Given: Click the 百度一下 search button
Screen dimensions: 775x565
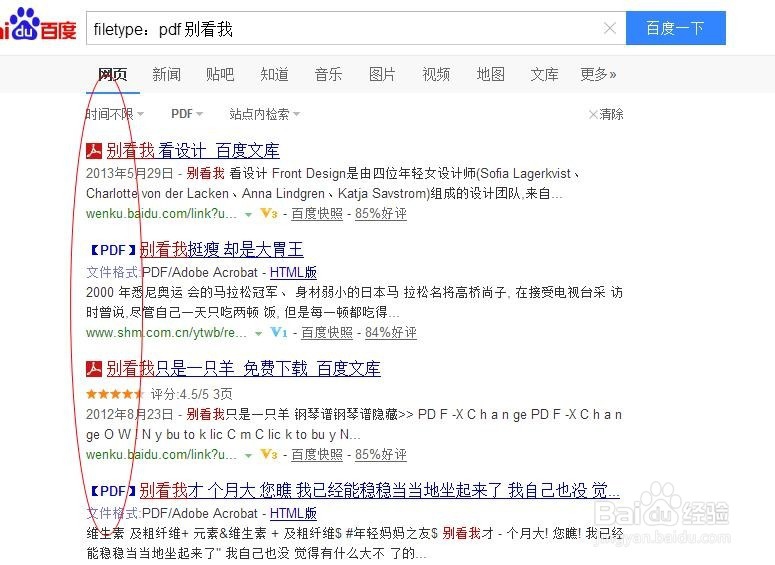Looking at the screenshot, I should coord(675,28).
